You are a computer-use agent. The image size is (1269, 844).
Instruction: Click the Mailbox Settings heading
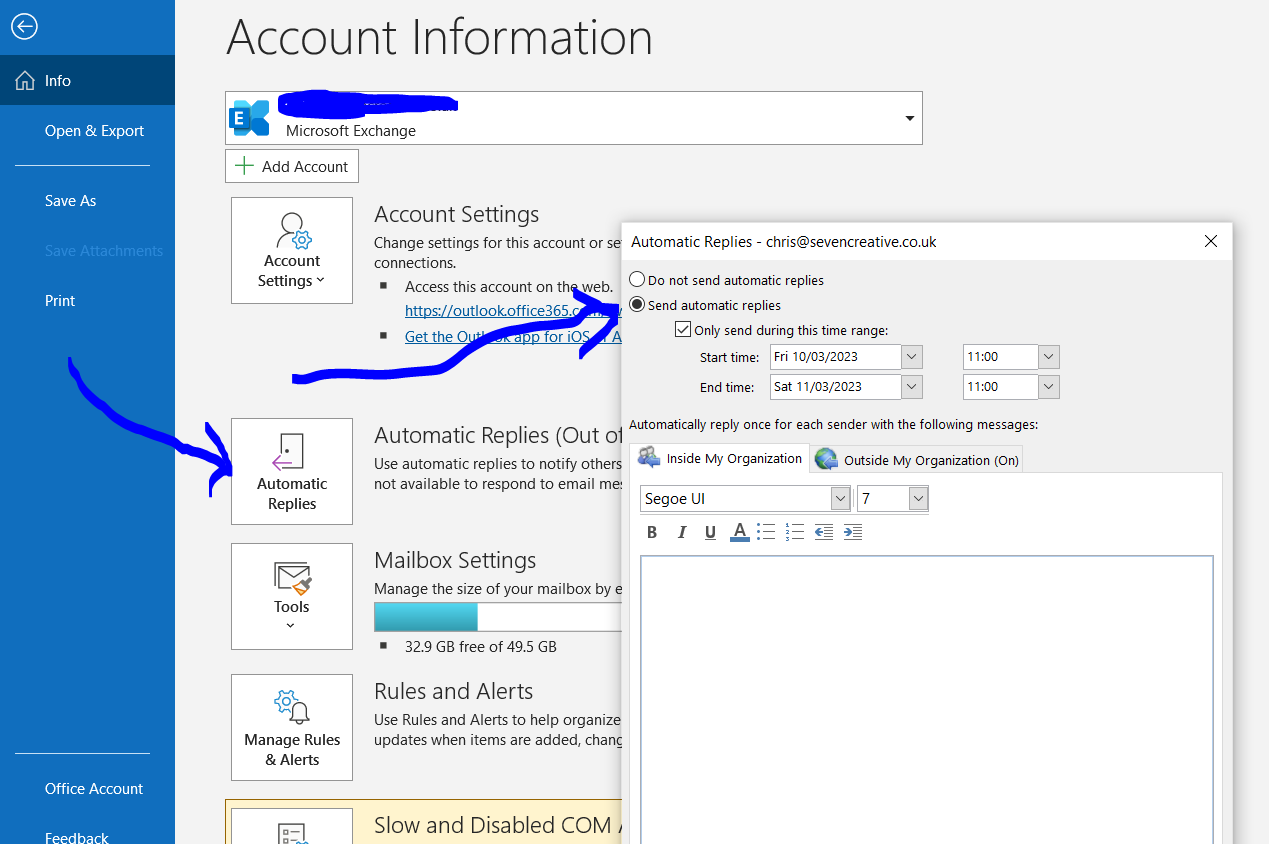455,560
